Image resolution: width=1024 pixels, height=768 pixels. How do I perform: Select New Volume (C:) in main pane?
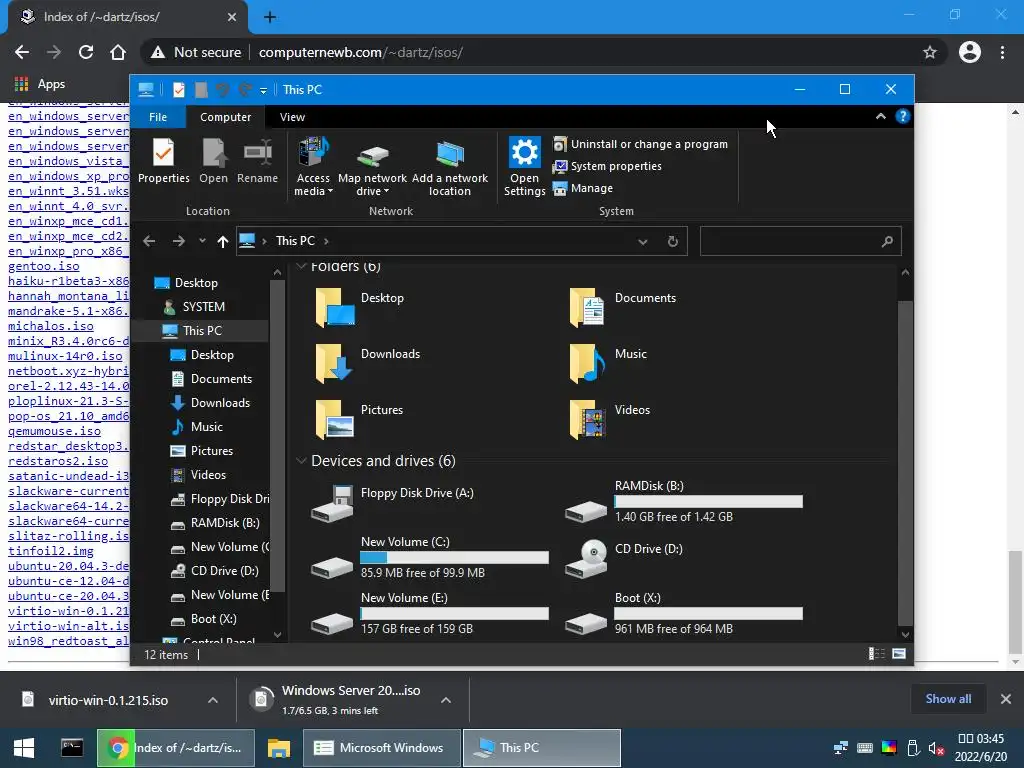point(430,558)
